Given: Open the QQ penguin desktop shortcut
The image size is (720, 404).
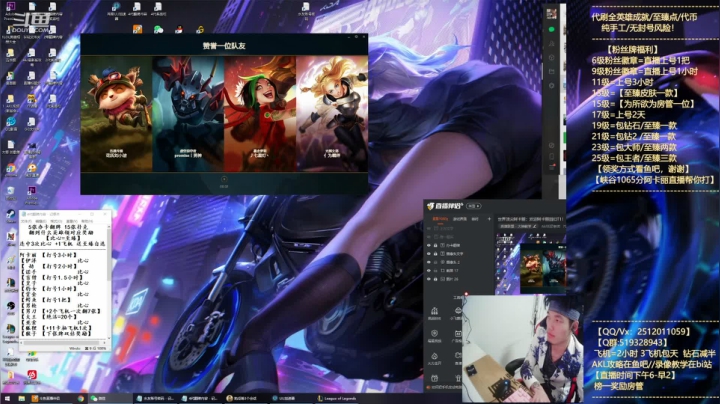Looking at the screenshot, I should tap(179, 29).
